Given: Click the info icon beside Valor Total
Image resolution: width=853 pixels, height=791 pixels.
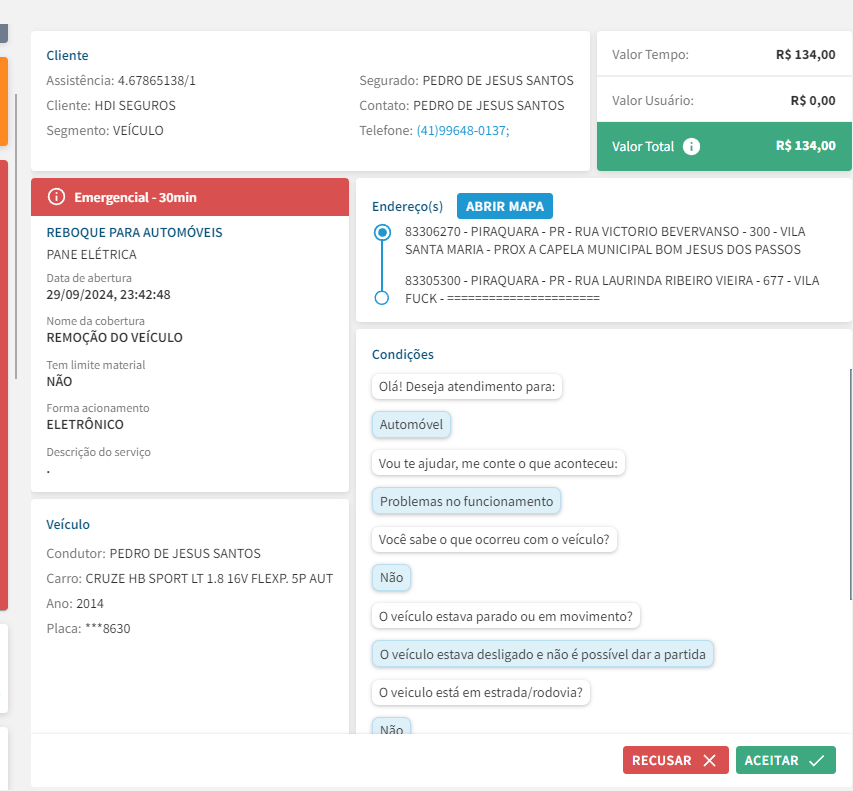Looking at the screenshot, I should (692, 146).
